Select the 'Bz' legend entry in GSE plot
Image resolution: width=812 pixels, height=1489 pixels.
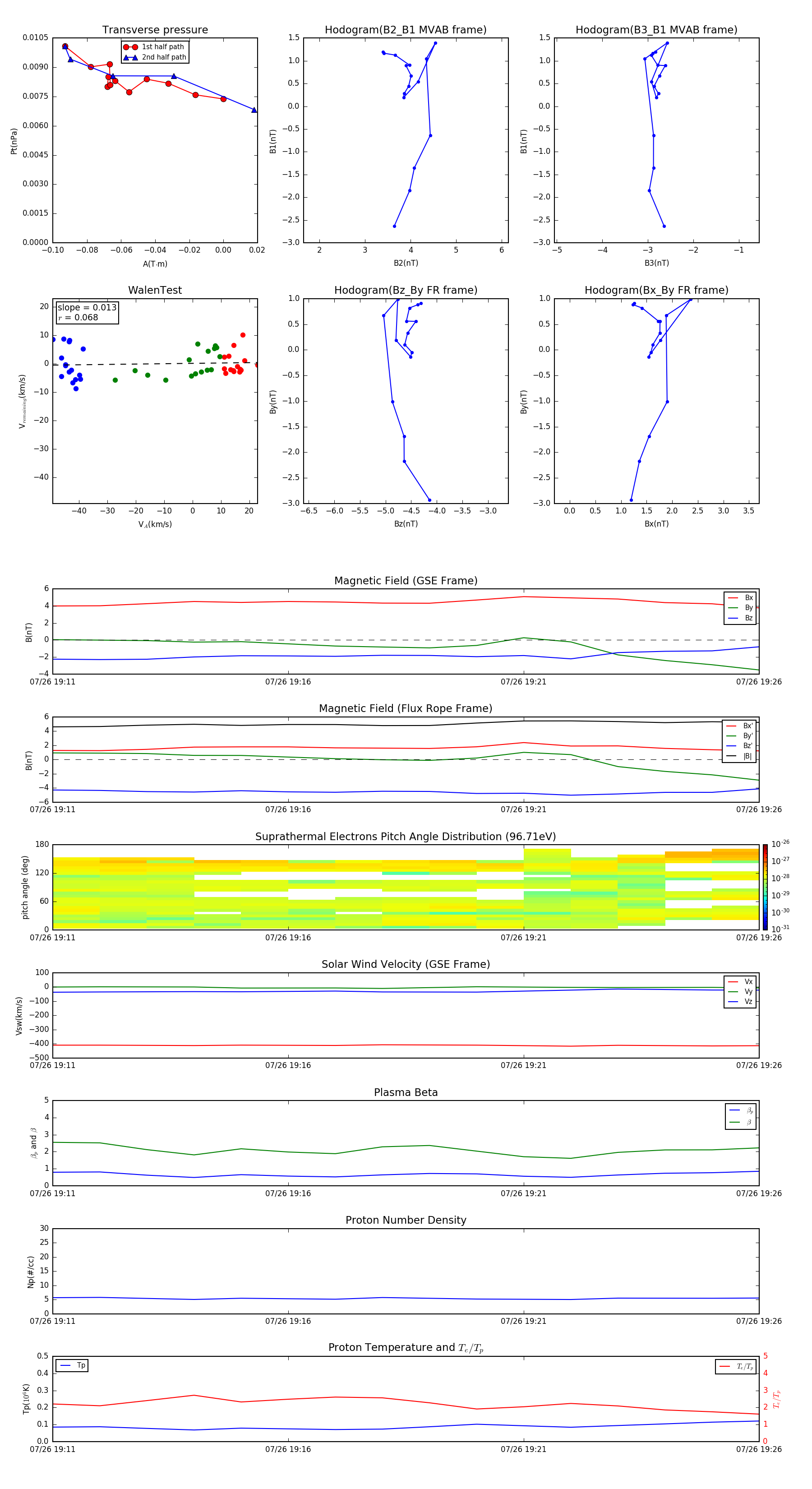click(x=740, y=619)
